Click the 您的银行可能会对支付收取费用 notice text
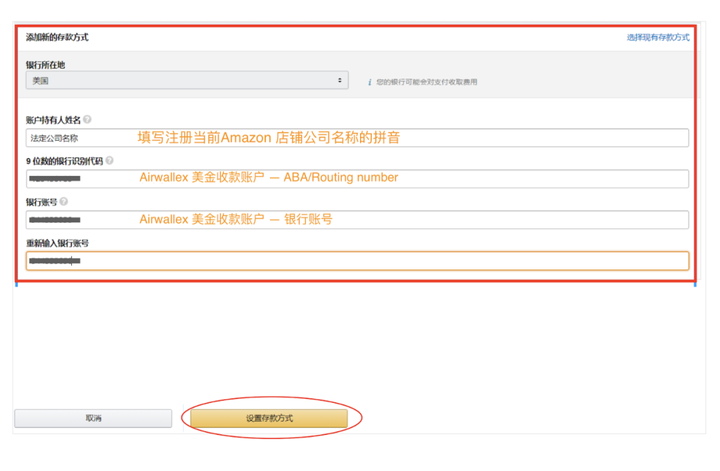 point(427,82)
